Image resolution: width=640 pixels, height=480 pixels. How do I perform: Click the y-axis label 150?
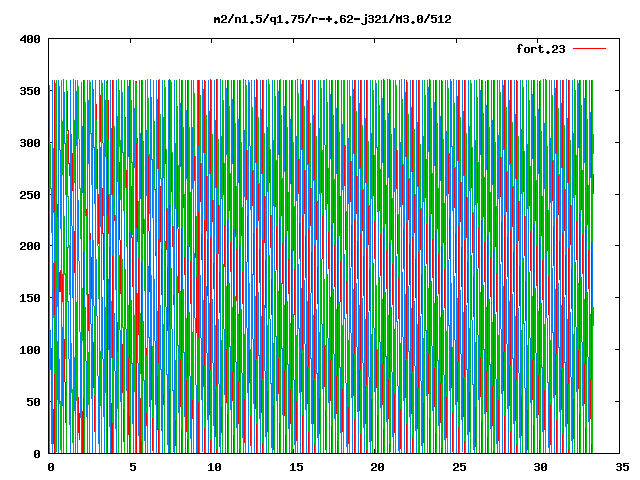tap(30, 298)
